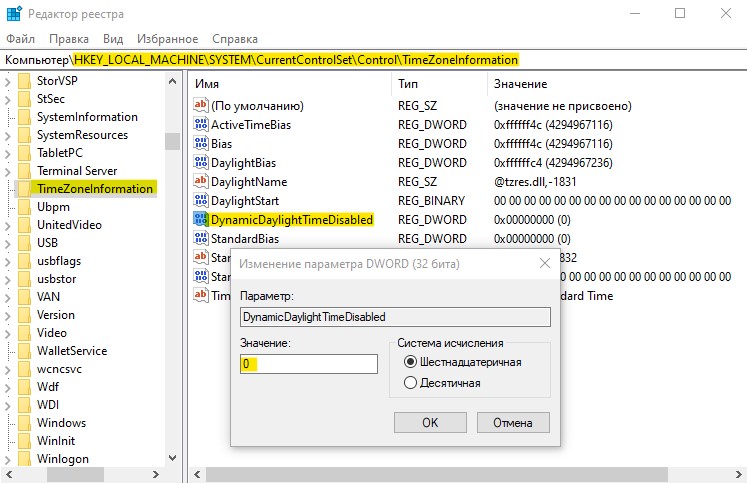Open the Избранное menu
The height and width of the screenshot is (483, 747).
[x=167, y=39]
